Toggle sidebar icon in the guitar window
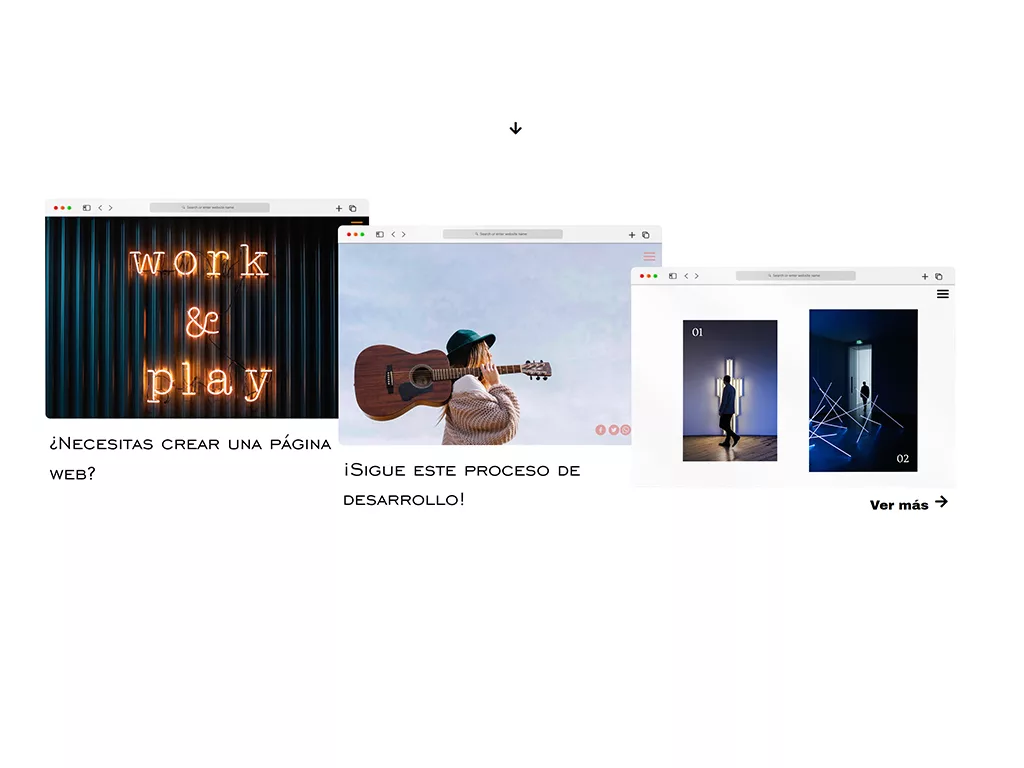Image resolution: width=1024 pixels, height=768 pixels. tap(380, 234)
